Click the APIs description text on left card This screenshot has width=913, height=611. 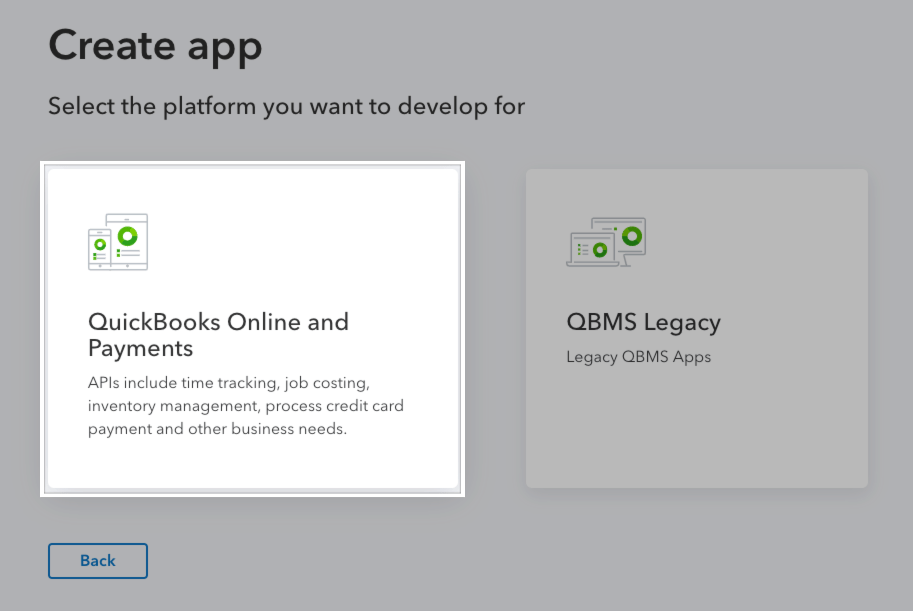tap(246, 406)
